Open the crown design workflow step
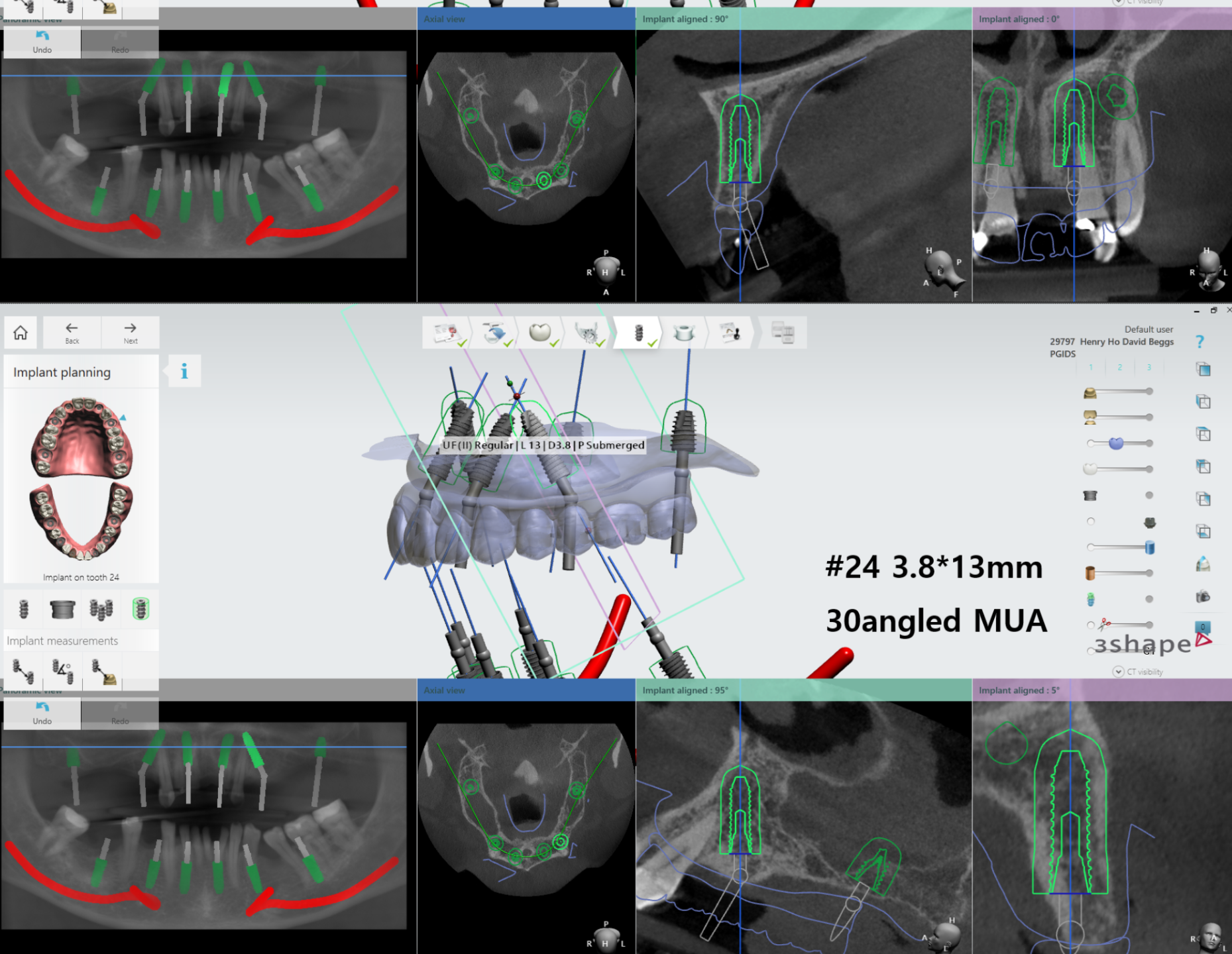The image size is (1232, 954). pos(541,333)
